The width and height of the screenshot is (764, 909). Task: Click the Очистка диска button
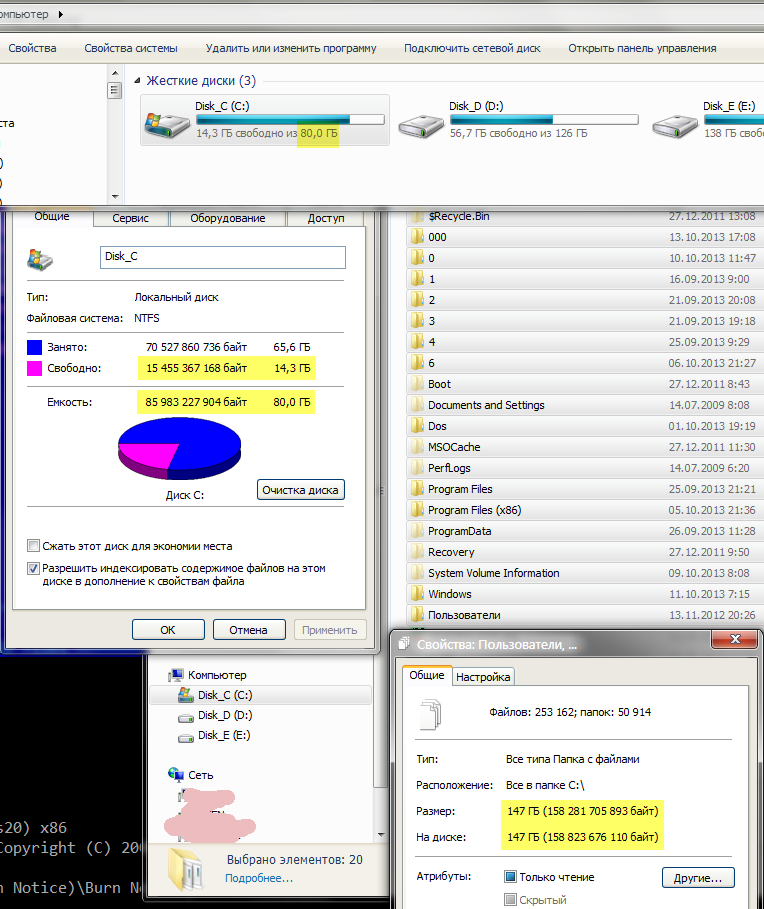pyautogui.click(x=300, y=490)
